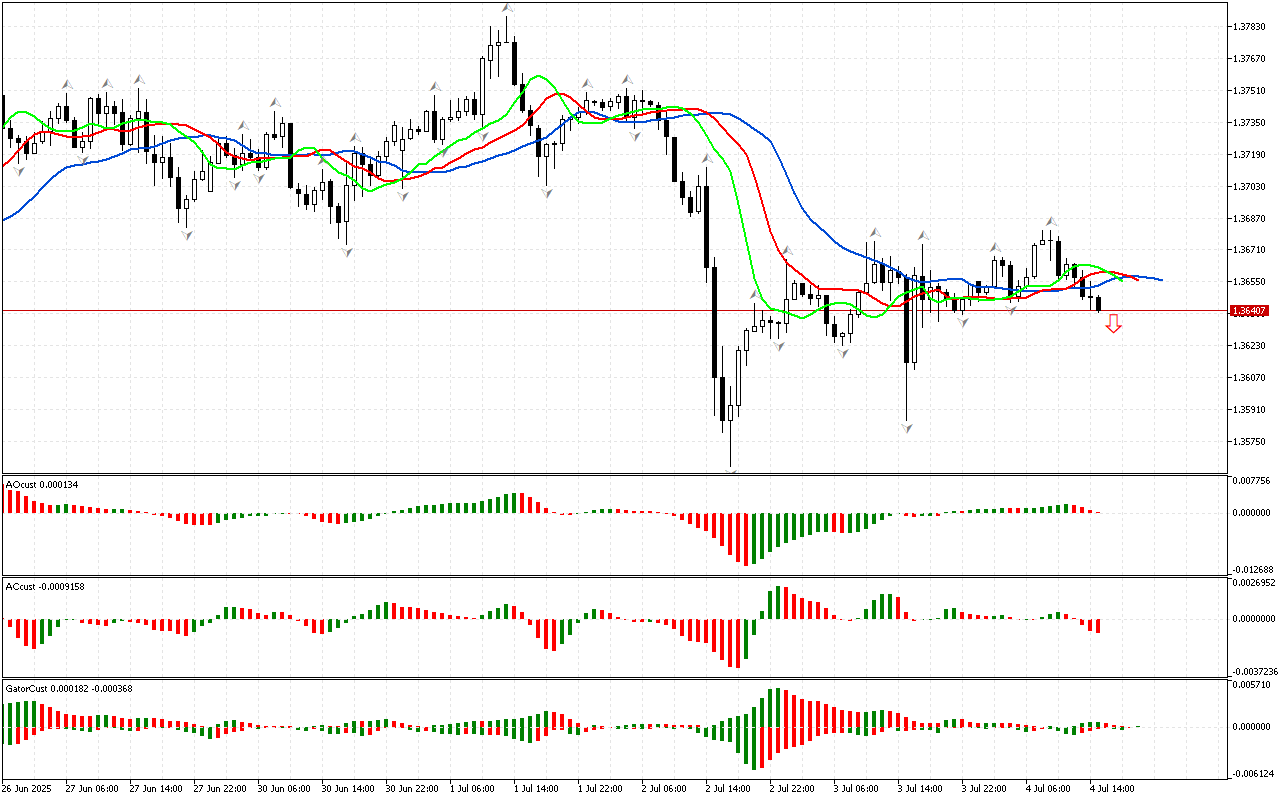Click the ACcust indicator label
This screenshot has height=800, width=1280.
click(44, 586)
